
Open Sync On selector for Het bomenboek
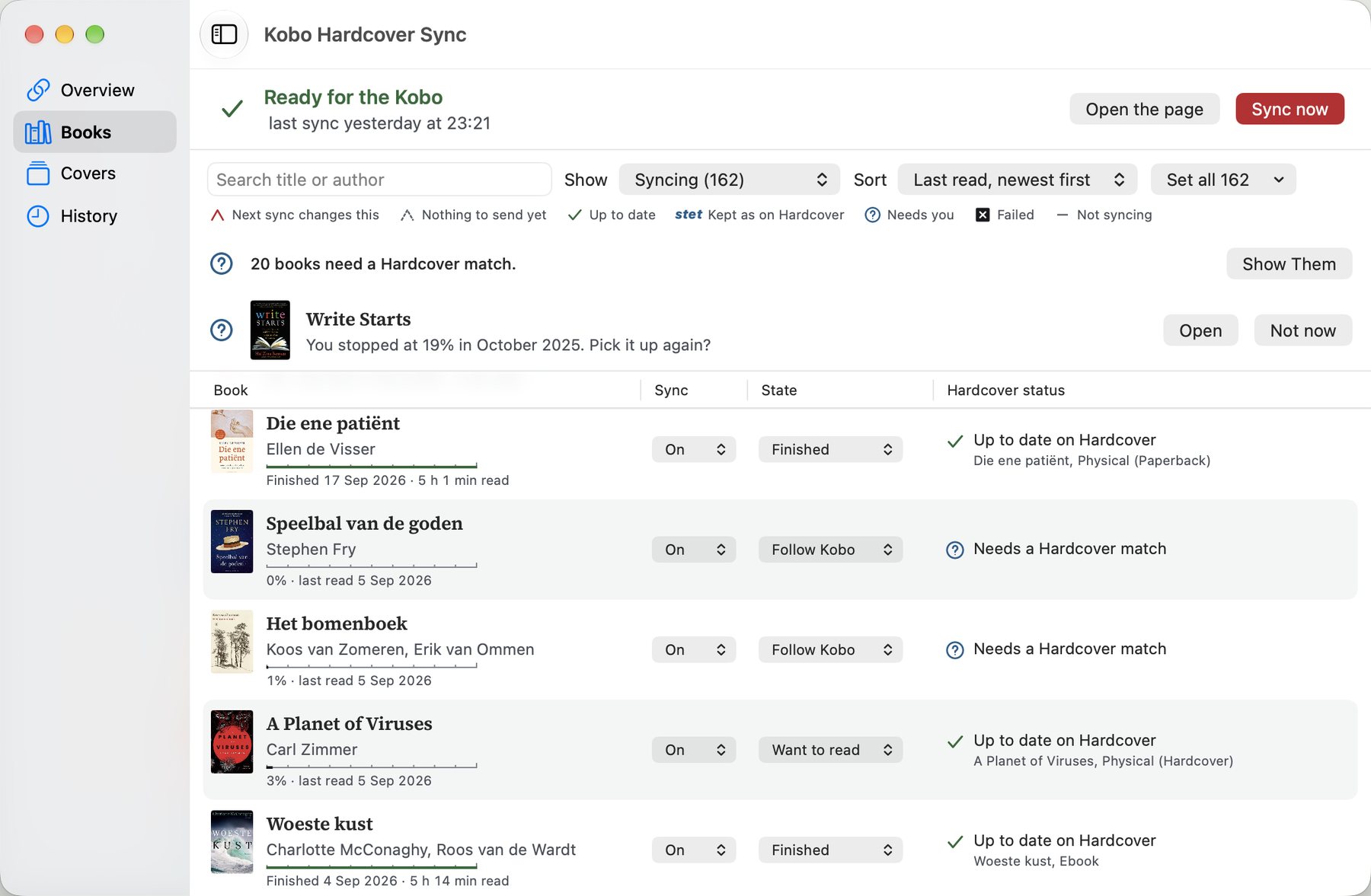pos(694,649)
